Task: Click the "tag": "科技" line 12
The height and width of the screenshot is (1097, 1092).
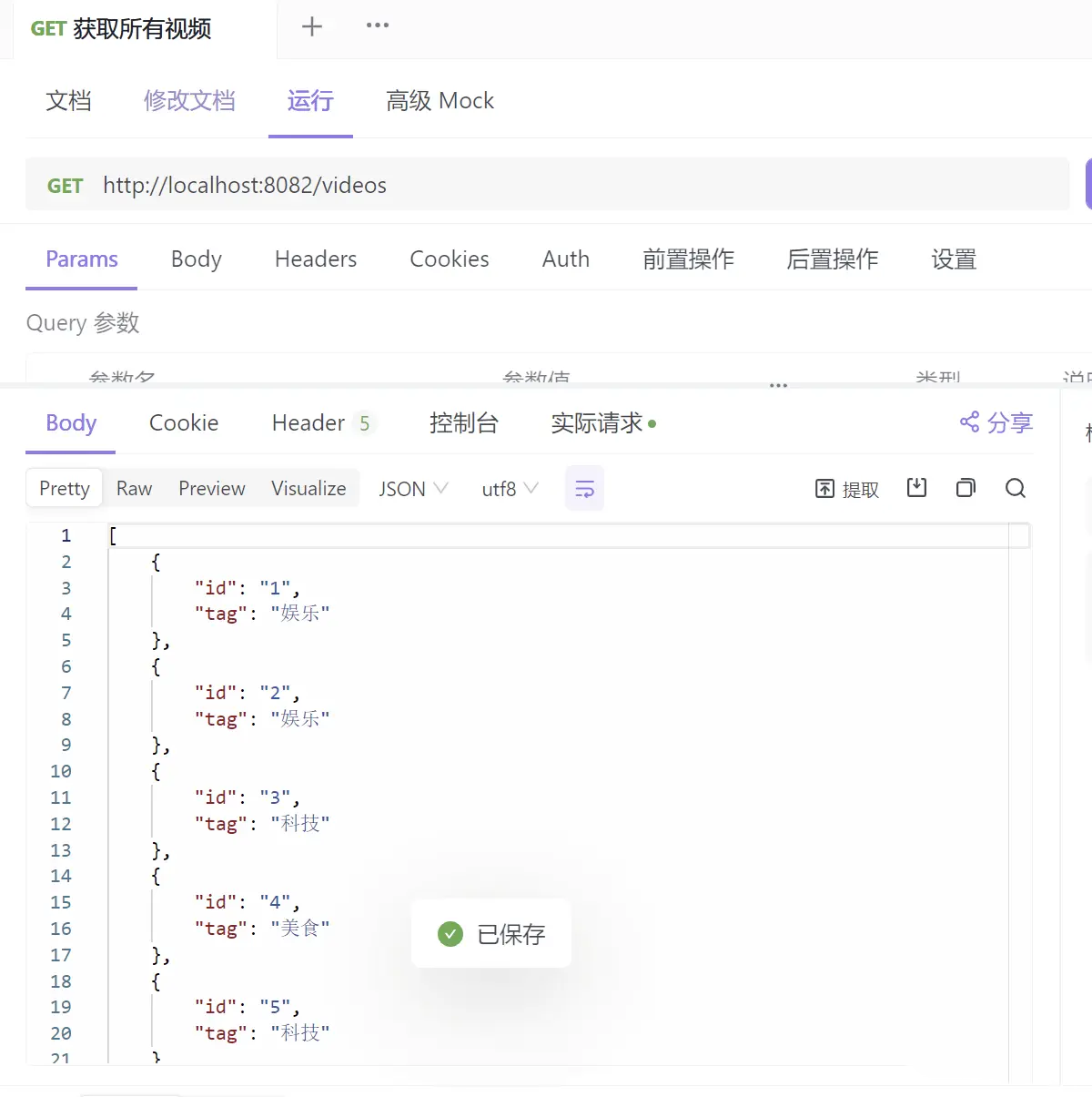Action: pos(262,824)
